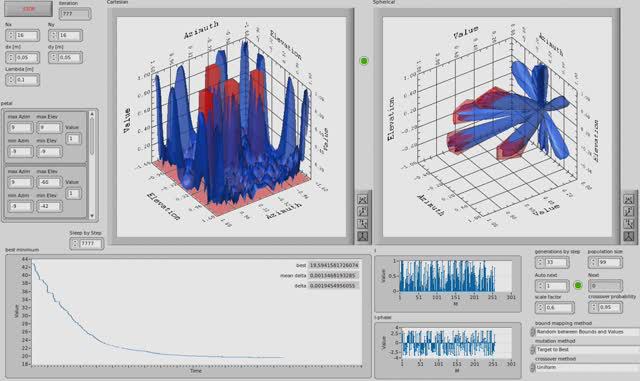Screen dimensions: 640x381
Task: Click the Spherical 3D petal plot
Action: pyautogui.click(x=498, y=127)
